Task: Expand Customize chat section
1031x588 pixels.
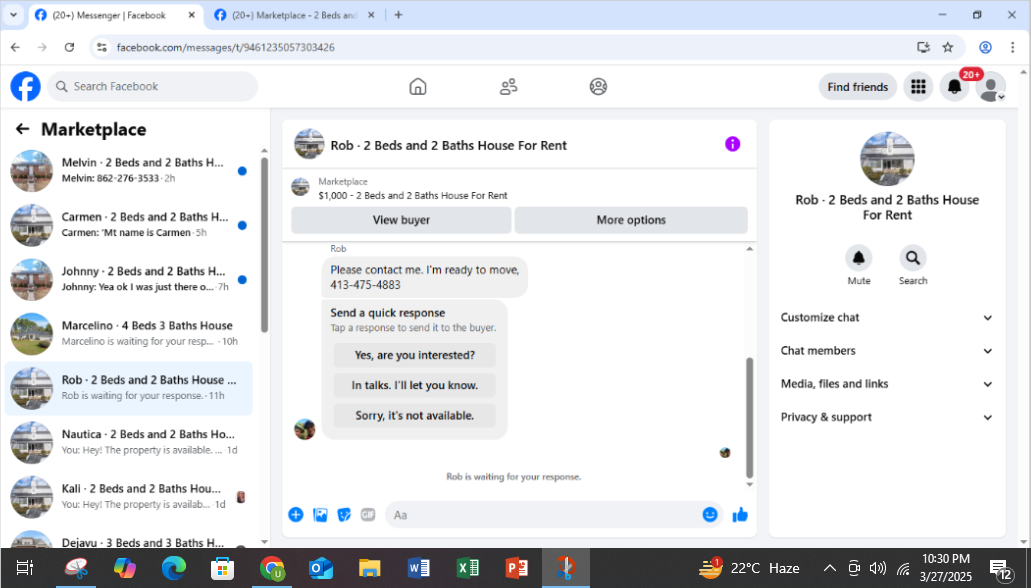Action: pyautogui.click(x=886, y=318)
